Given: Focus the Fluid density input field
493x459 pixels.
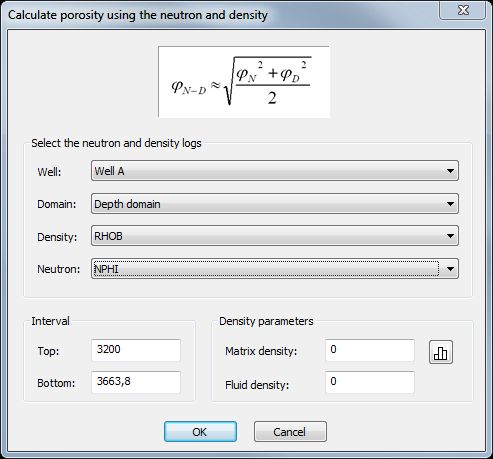Looking at the screenshot, I should pos(370,382).
